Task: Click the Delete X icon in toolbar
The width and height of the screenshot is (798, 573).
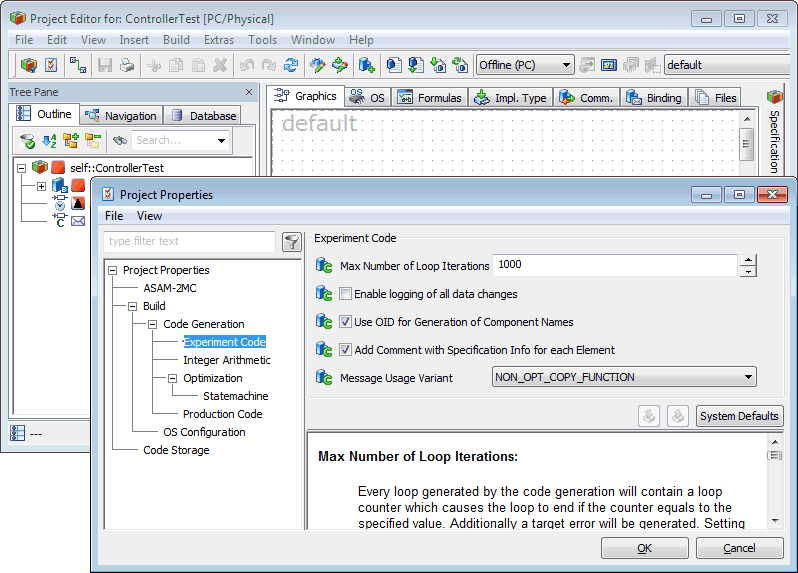Action: pyautogui.click(x=220, y=65)
